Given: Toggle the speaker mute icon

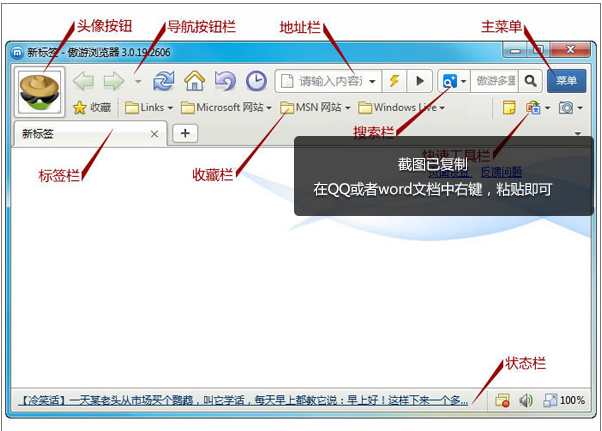Looking at the screenshot, I should click(526, 400).
